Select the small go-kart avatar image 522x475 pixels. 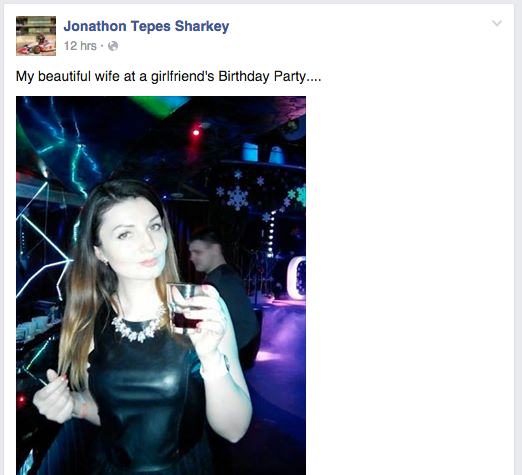point(36,36)
